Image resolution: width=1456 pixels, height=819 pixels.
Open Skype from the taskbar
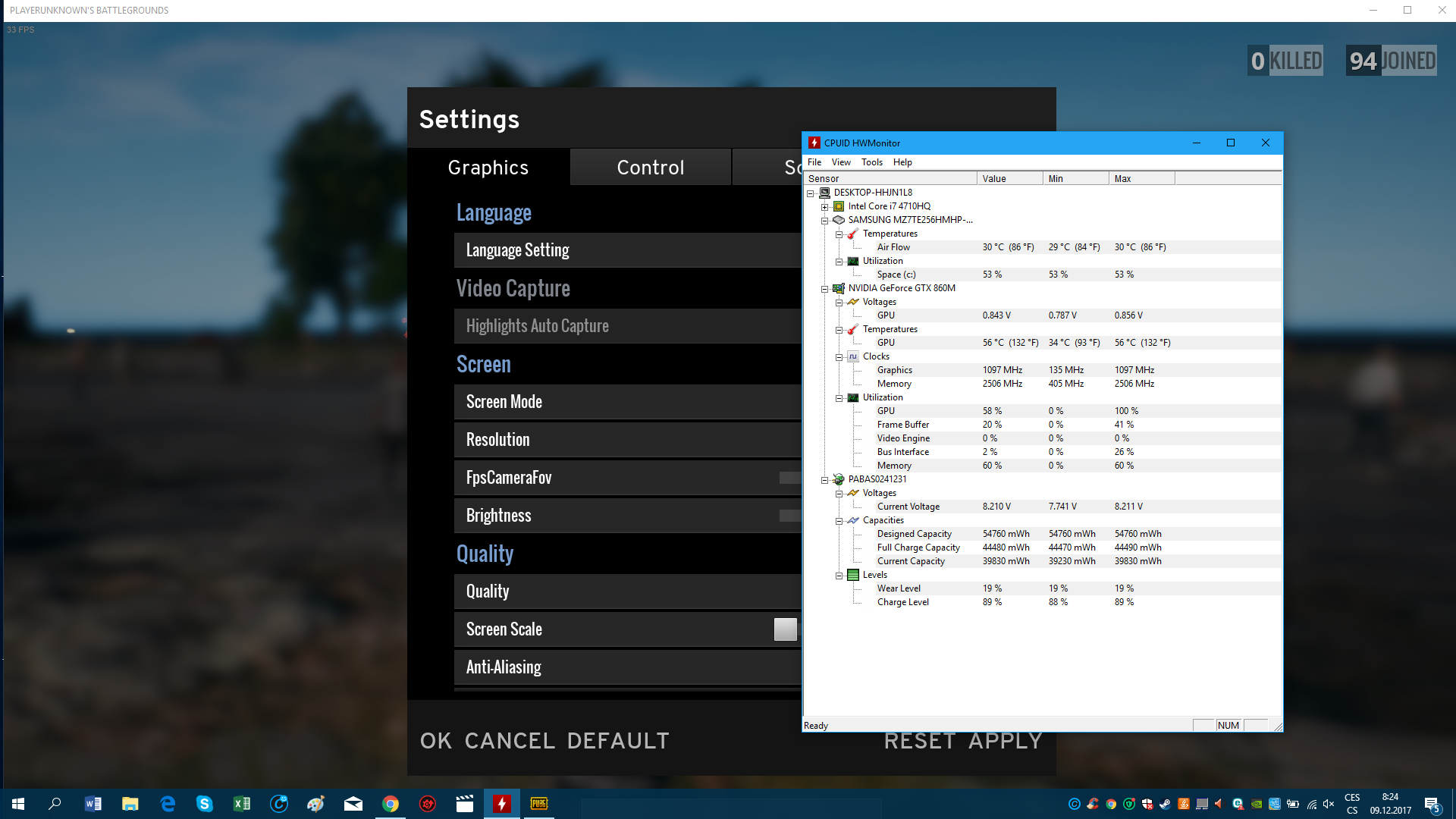pos(205,804)
